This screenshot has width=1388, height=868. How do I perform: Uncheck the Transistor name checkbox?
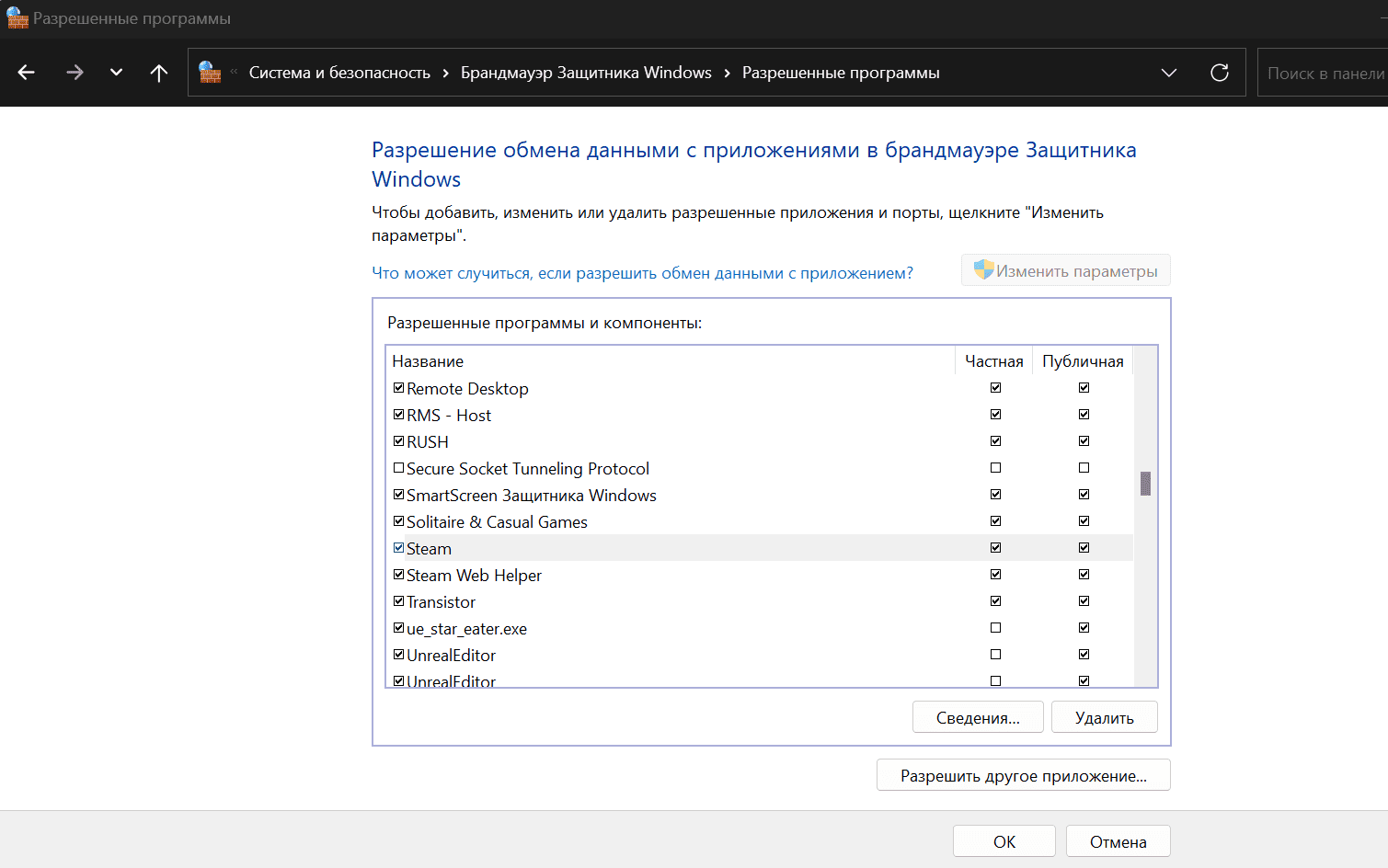(x=398, y=601)
